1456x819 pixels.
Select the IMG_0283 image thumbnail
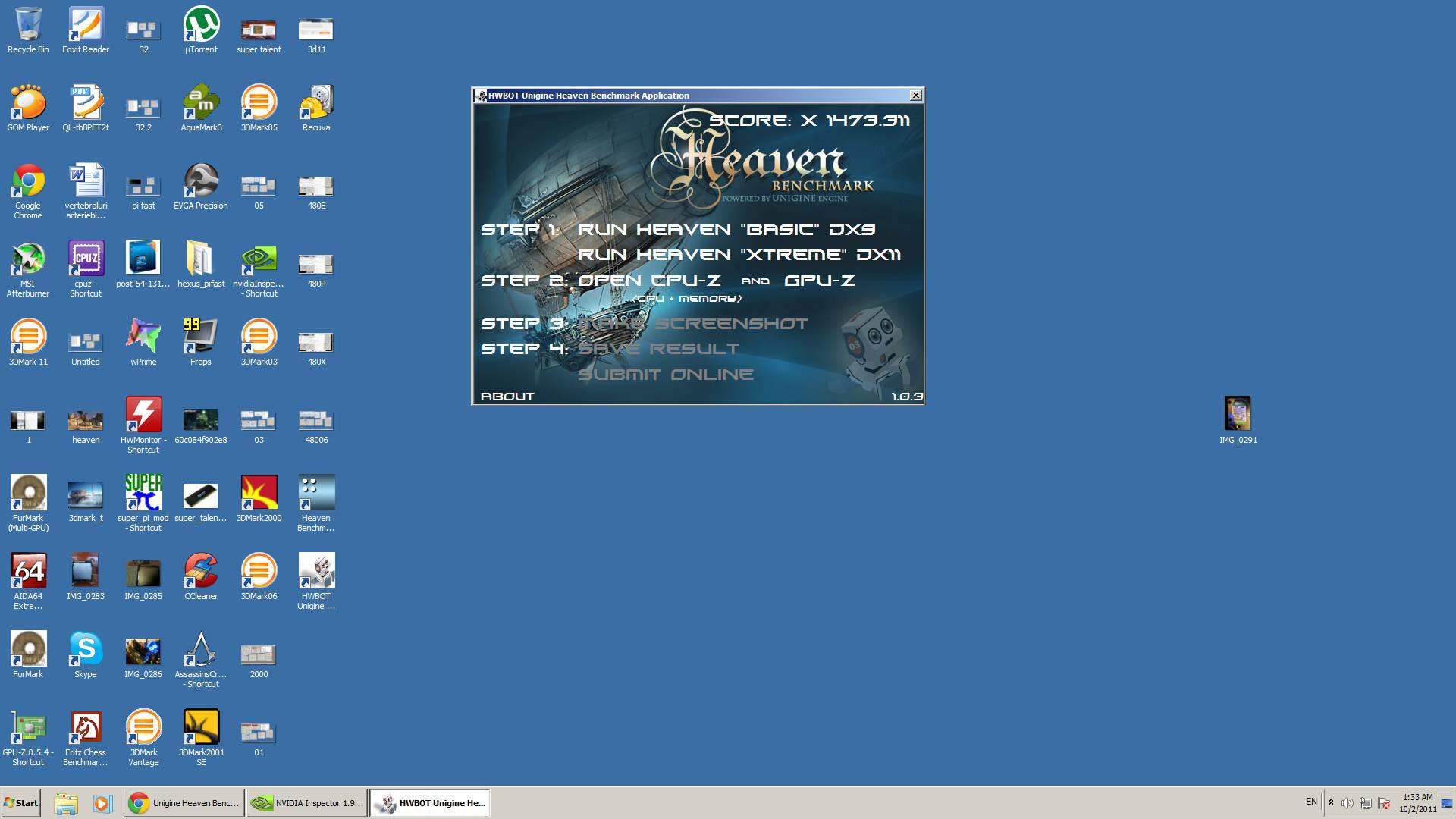86,577
